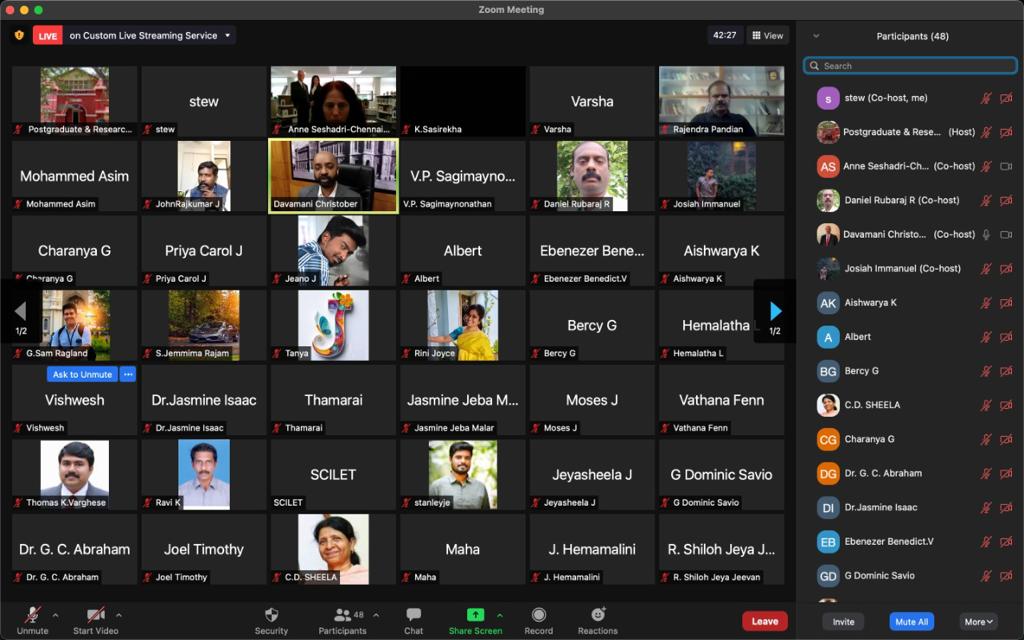Click the red Leave button
Image resolution: width=1024 pixels, height=640 pixels.
[764, 621]
